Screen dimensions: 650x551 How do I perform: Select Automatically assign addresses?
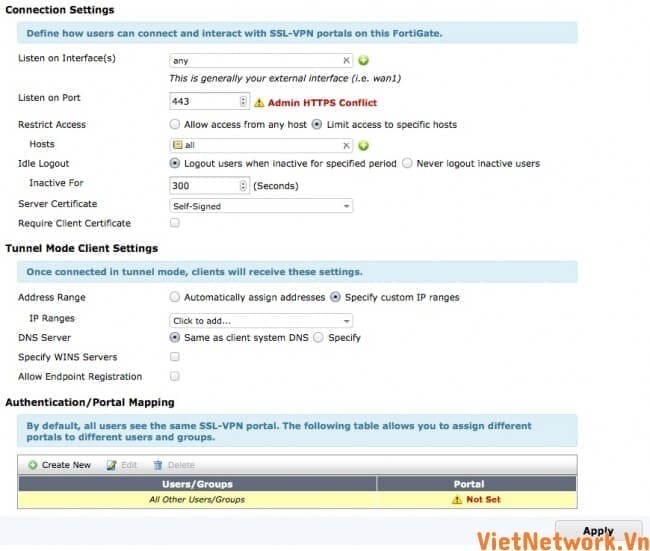(x=175, y=297)
